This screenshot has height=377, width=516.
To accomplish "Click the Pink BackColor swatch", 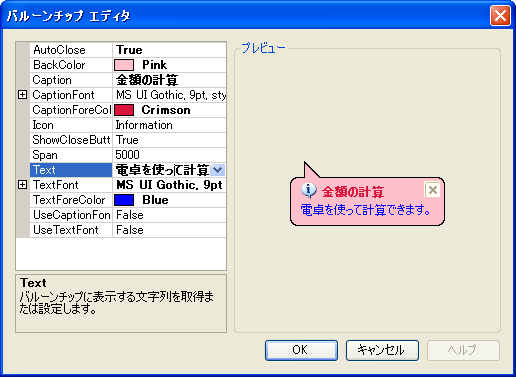I will click(x=124, y=65).
